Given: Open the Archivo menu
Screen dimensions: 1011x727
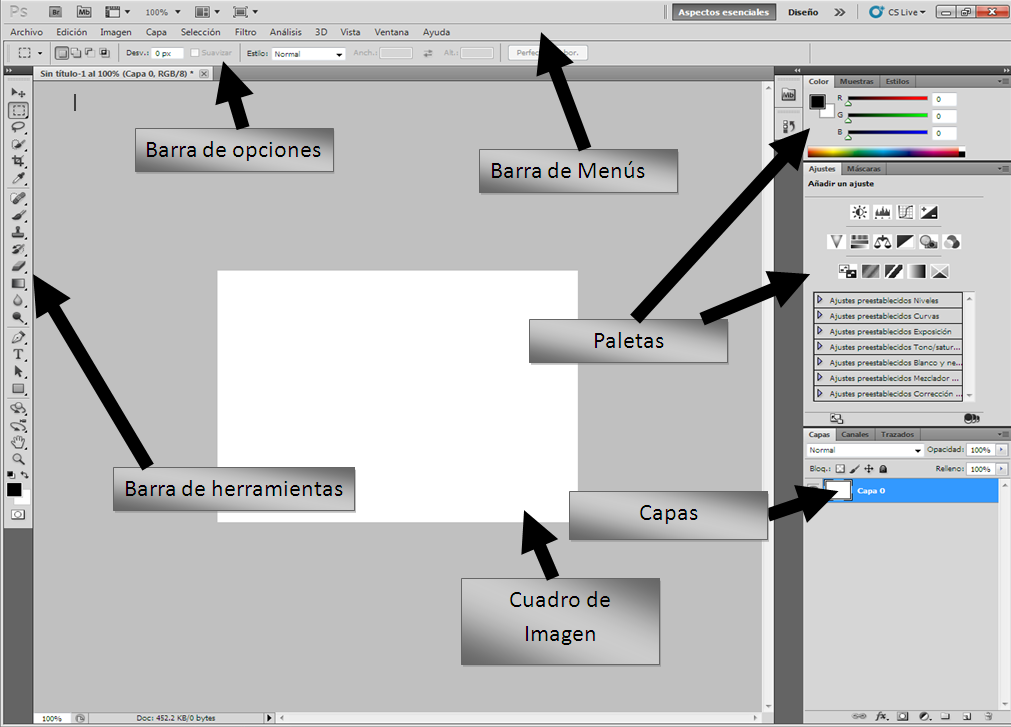Looking at the screenshot, I should [26, 32].
